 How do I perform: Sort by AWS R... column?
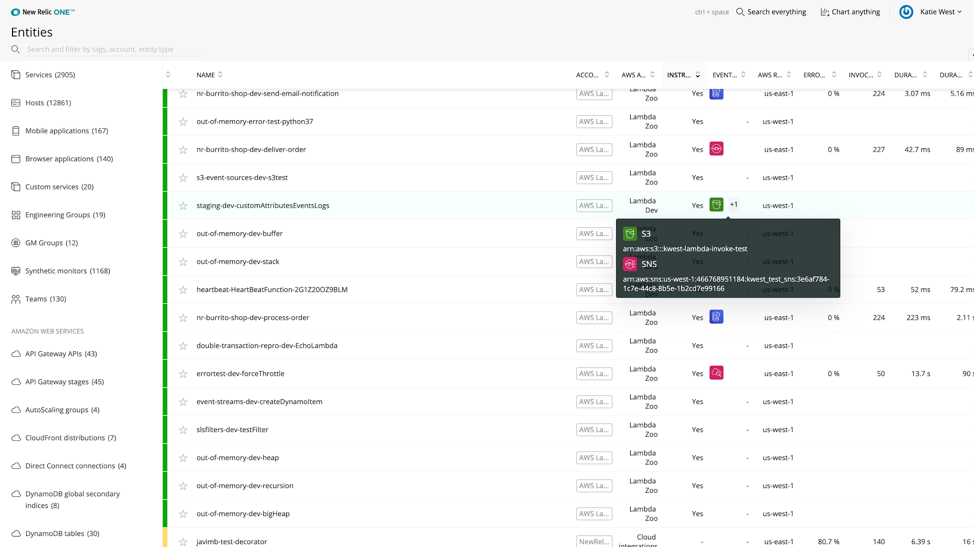775,75
